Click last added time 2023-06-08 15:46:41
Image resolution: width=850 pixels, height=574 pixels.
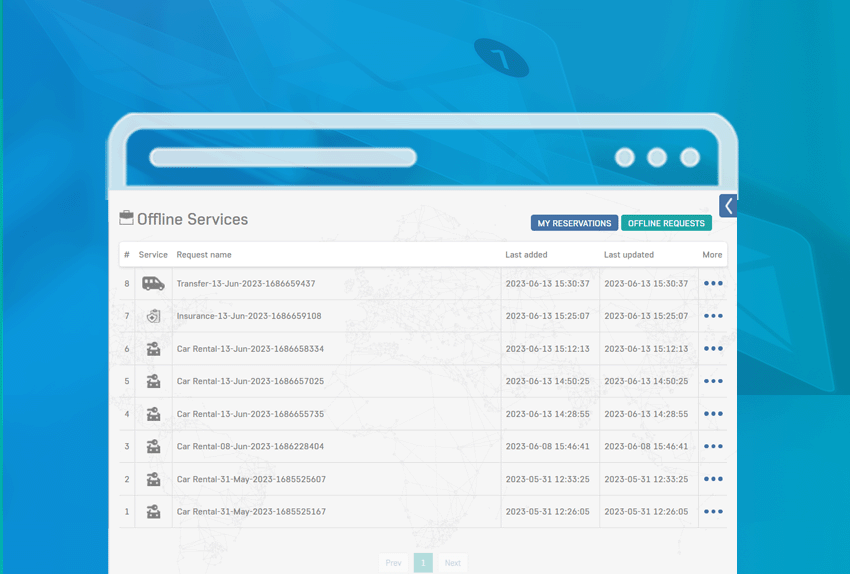548,446
